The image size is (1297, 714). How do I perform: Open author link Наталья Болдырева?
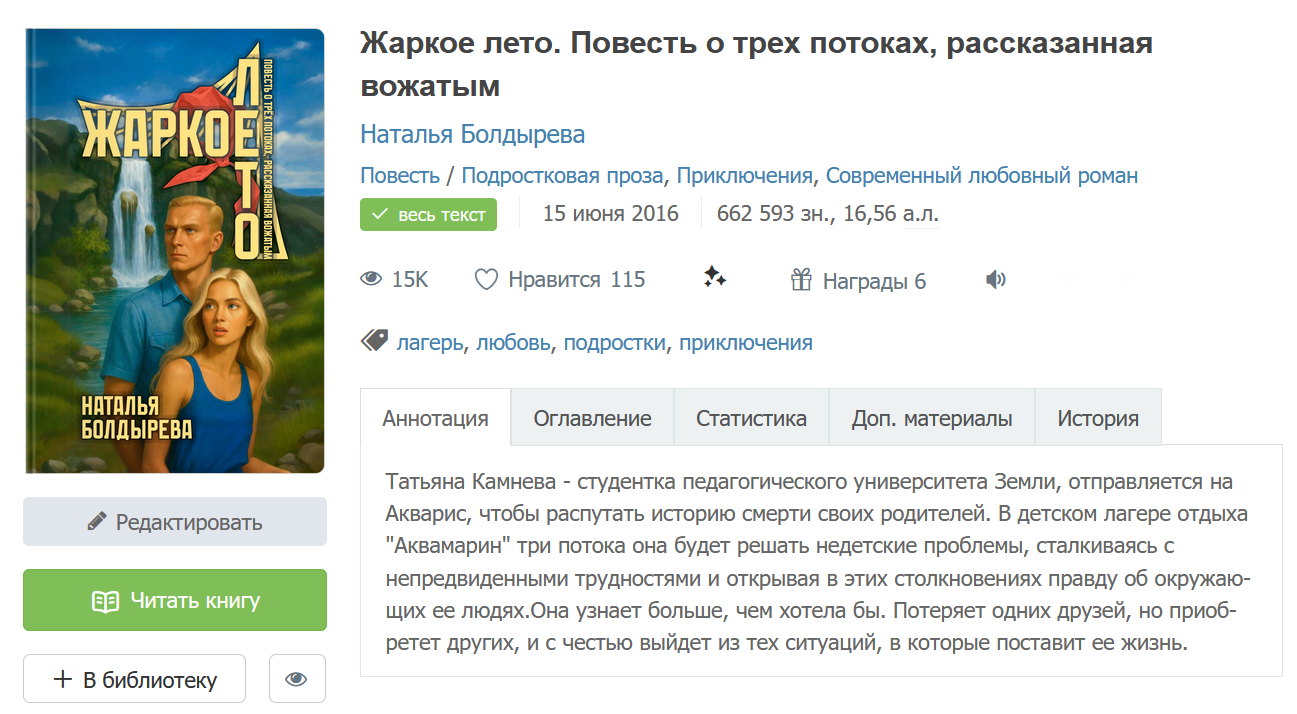[x=472, y=134]
